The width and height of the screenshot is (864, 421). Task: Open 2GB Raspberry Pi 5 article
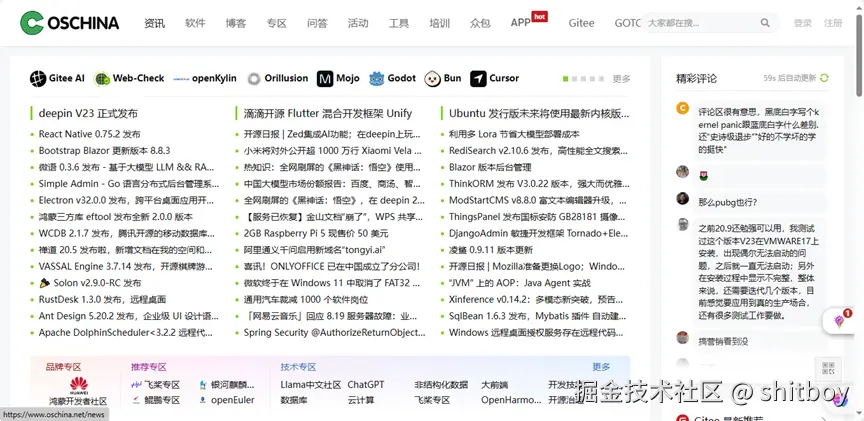[316, 233]
